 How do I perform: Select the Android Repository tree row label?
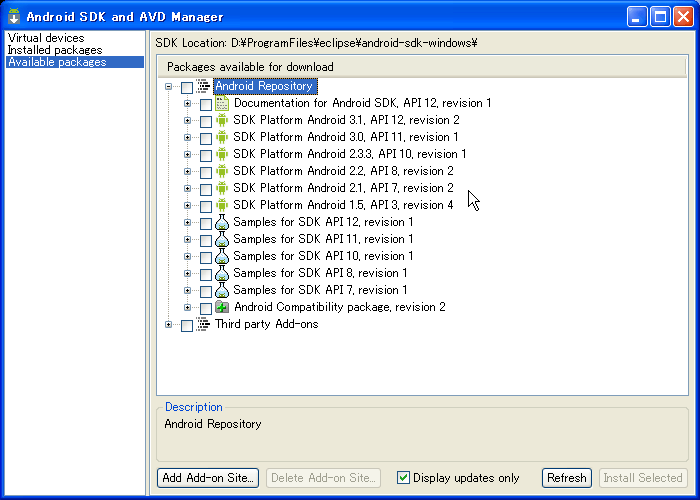(x=265, y=86)
